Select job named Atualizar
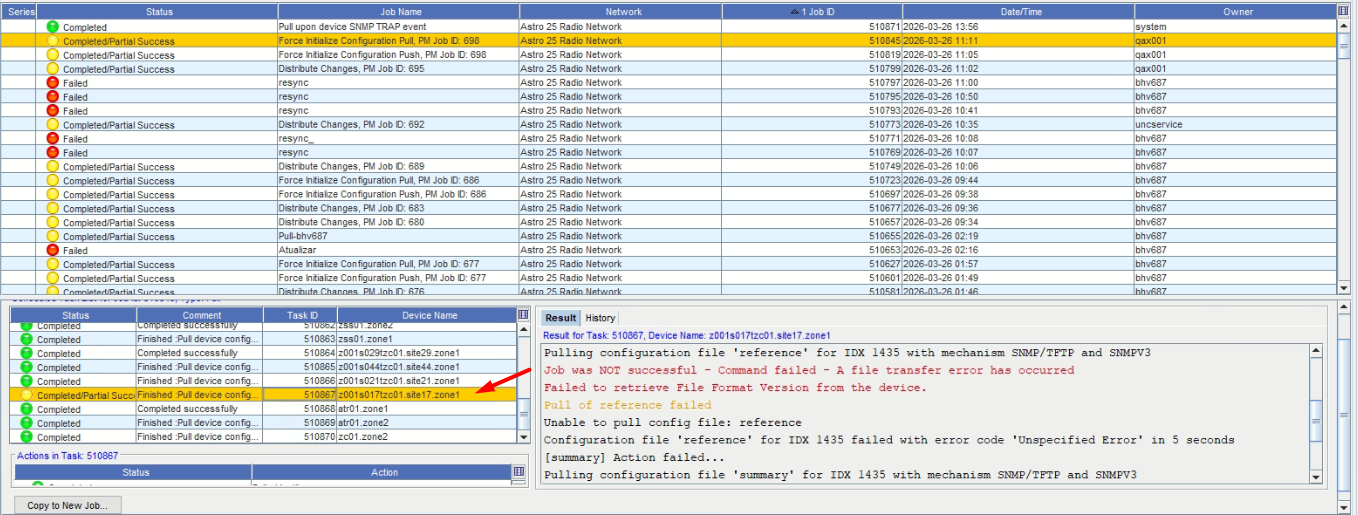1358x515 pixels. coord(398,250)
